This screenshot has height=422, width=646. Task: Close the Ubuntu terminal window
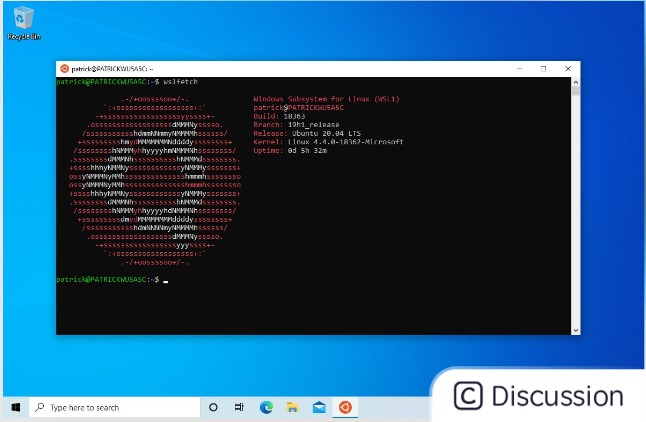click(567, 69)
